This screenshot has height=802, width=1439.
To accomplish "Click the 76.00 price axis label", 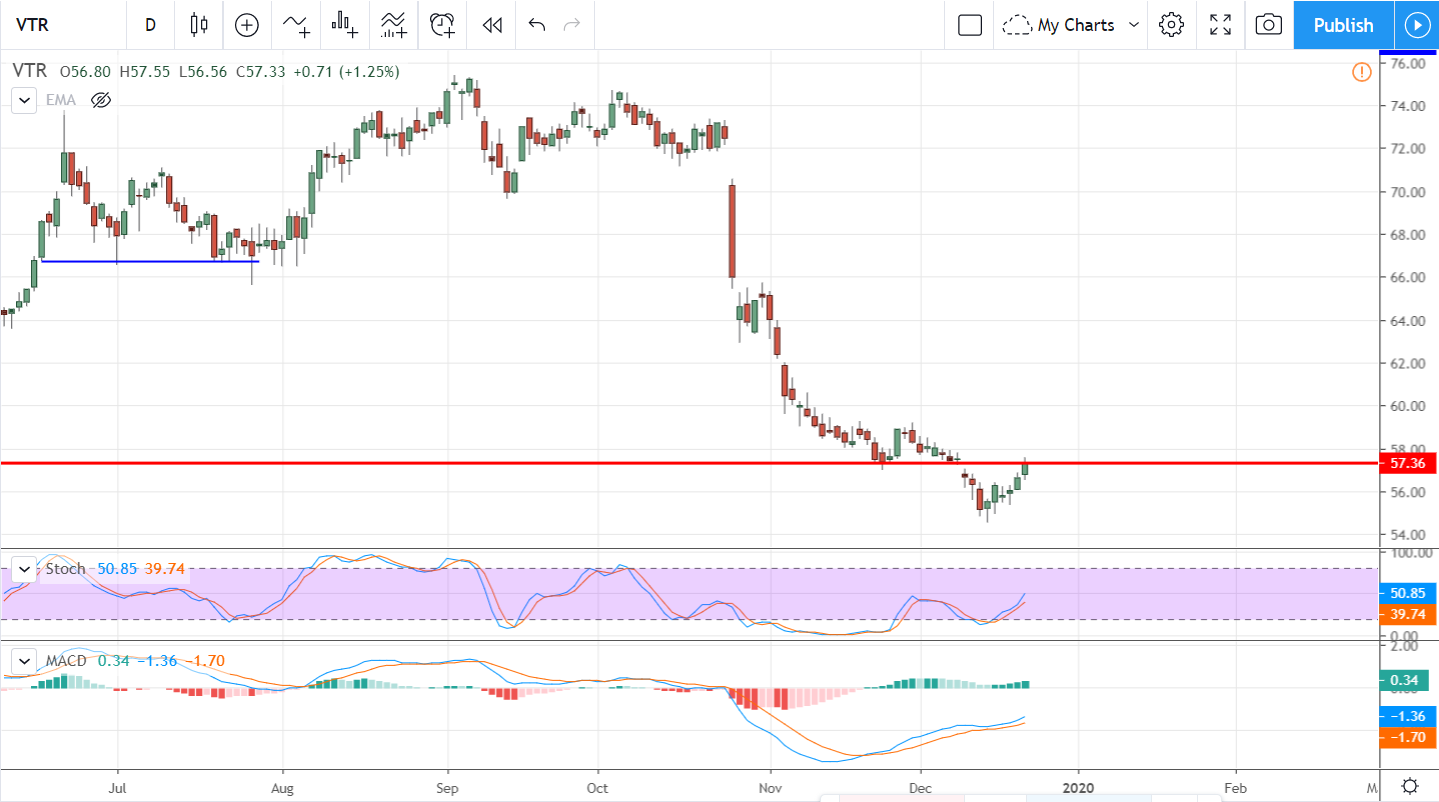I will (x=1406, y=63).
